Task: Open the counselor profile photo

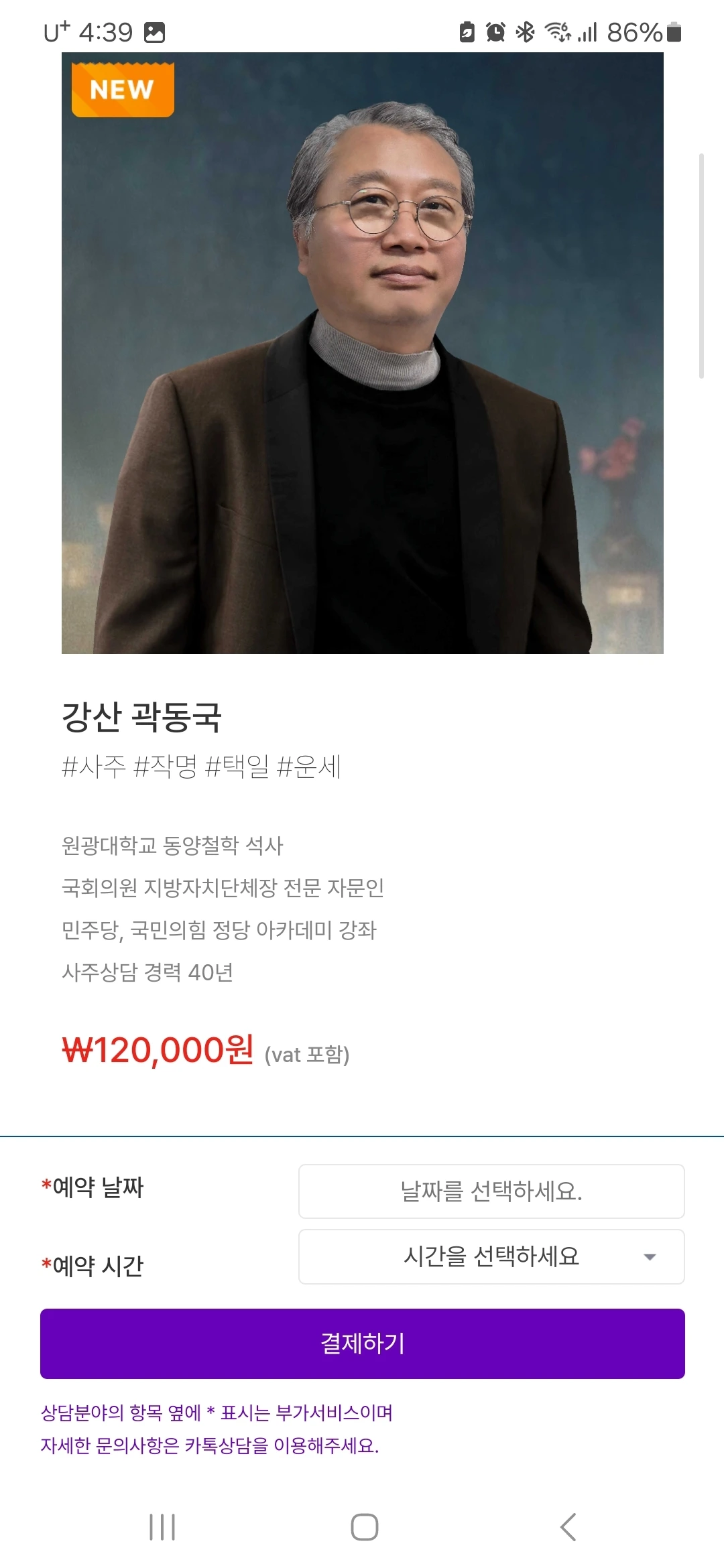Action: [x=363, y=353]
